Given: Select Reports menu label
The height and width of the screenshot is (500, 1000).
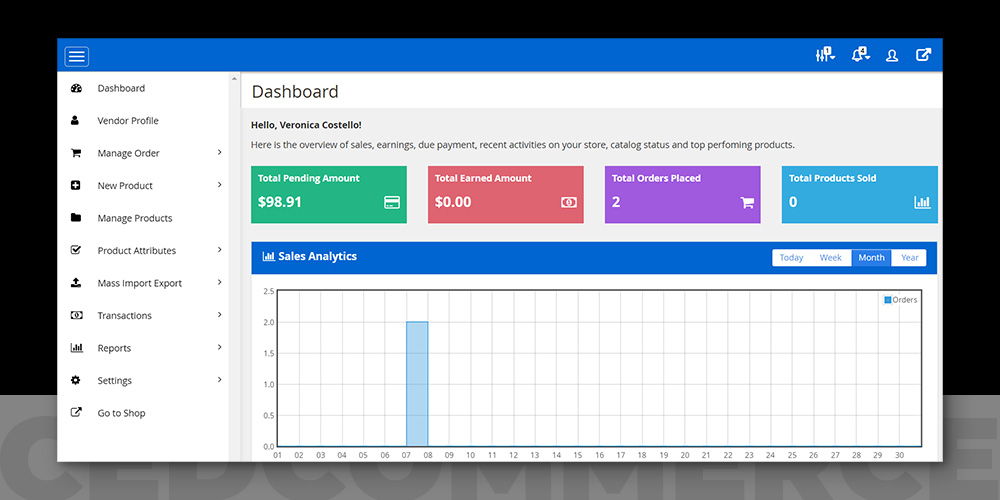Looking at the screenshot, I should 114,348.
